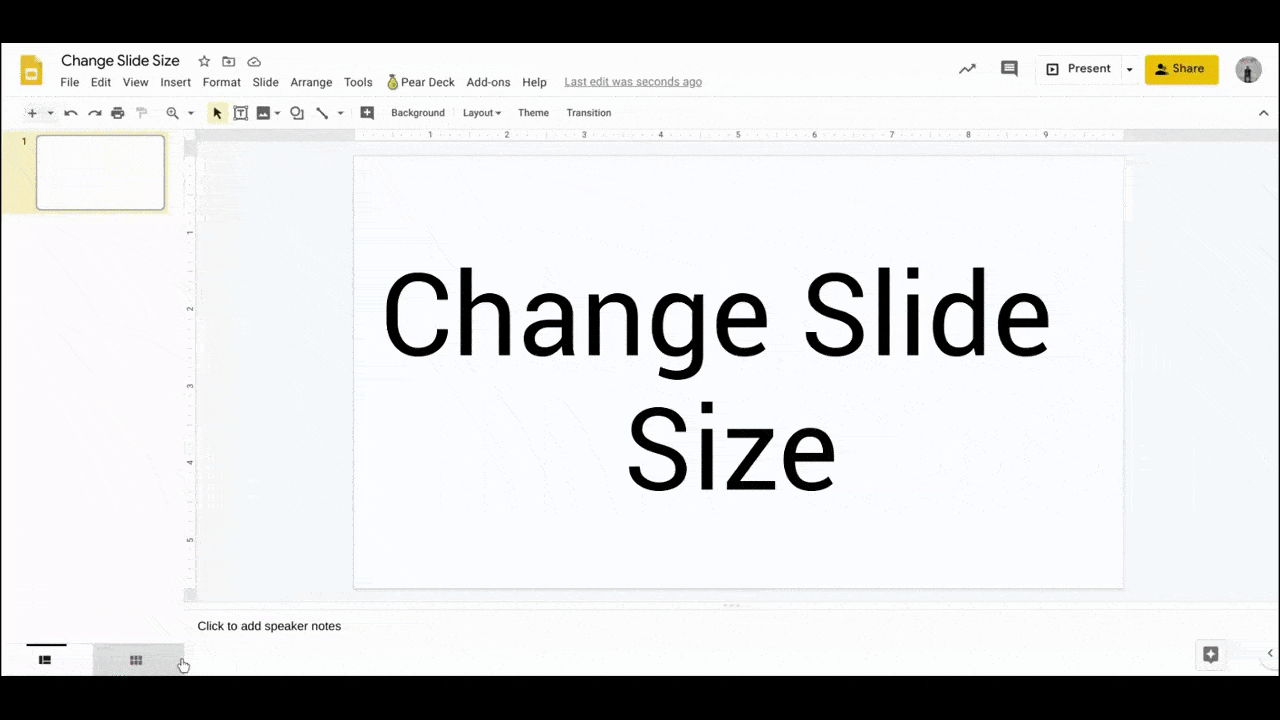Open the File menu
The image size is (1280, 720).
pyautogui.click(x=70, y=82)
